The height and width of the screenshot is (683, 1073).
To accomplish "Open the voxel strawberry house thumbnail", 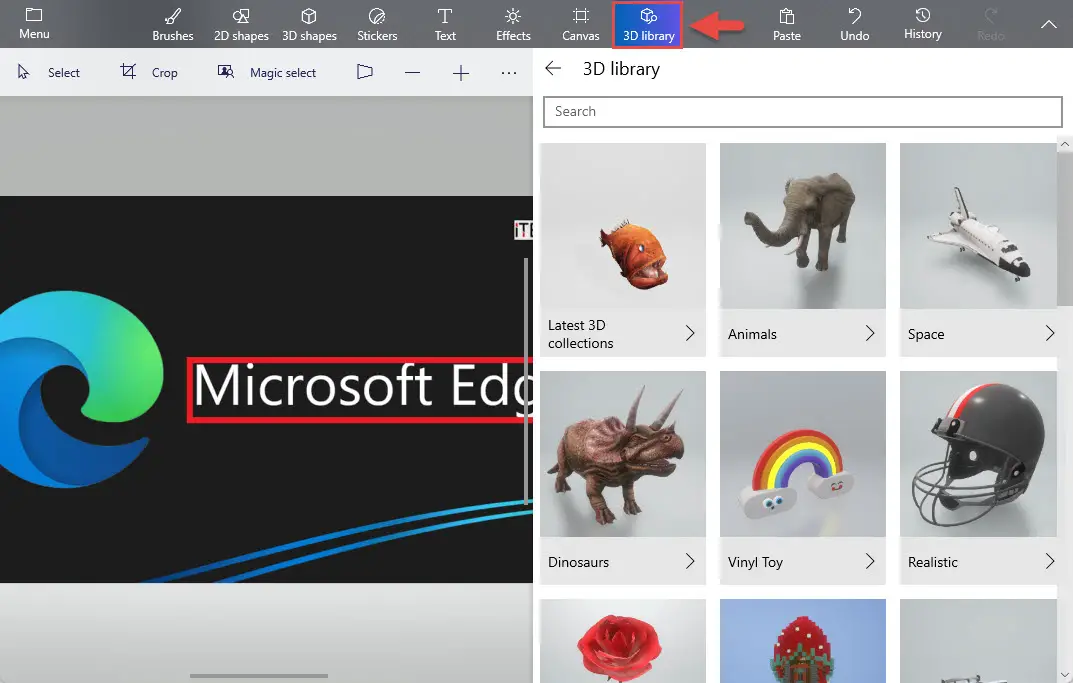I will (803, 641).
